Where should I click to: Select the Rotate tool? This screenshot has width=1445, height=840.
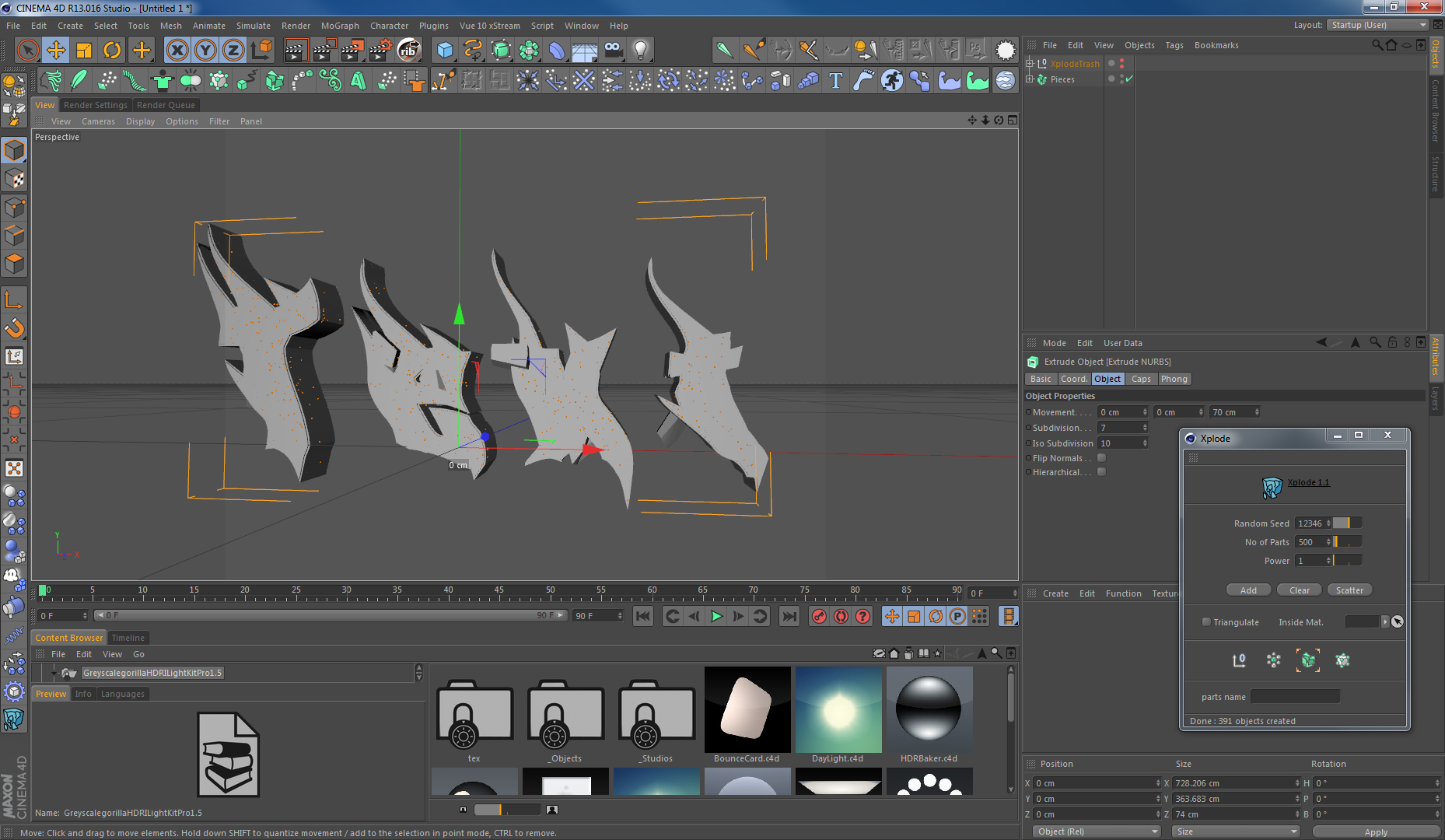tap(112, 51)
